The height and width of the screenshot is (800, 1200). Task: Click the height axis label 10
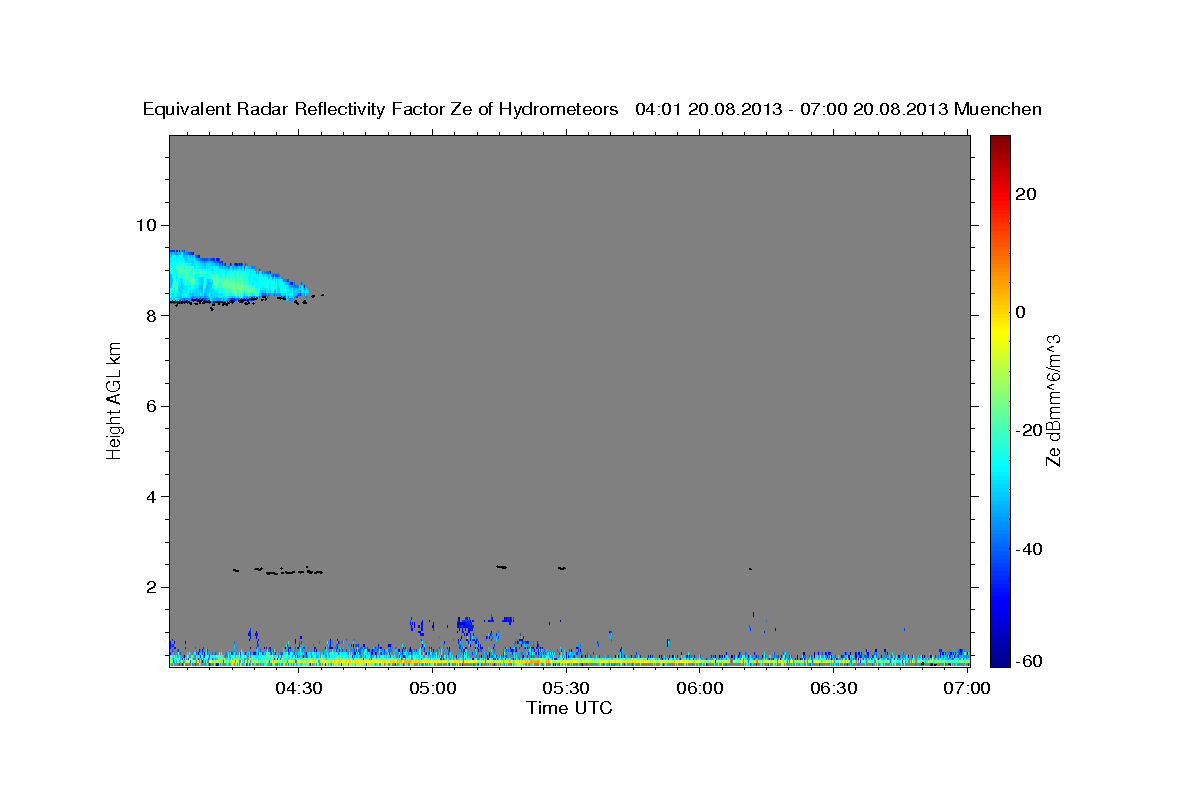click(148, 224)
